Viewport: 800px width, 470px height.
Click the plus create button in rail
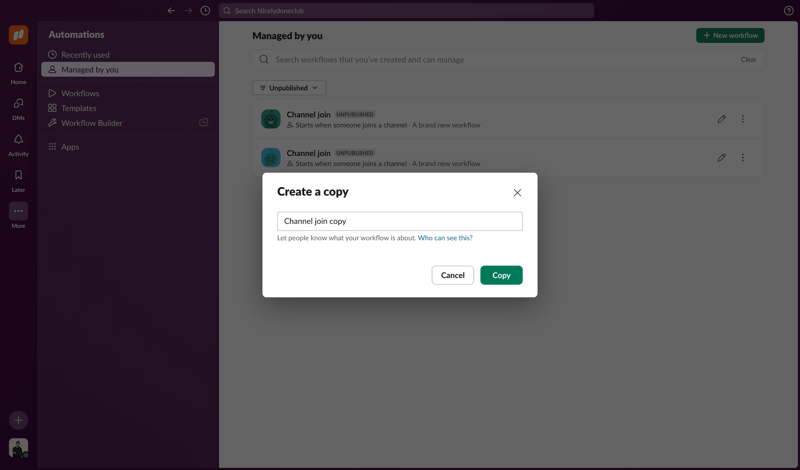tap(18, 420)
